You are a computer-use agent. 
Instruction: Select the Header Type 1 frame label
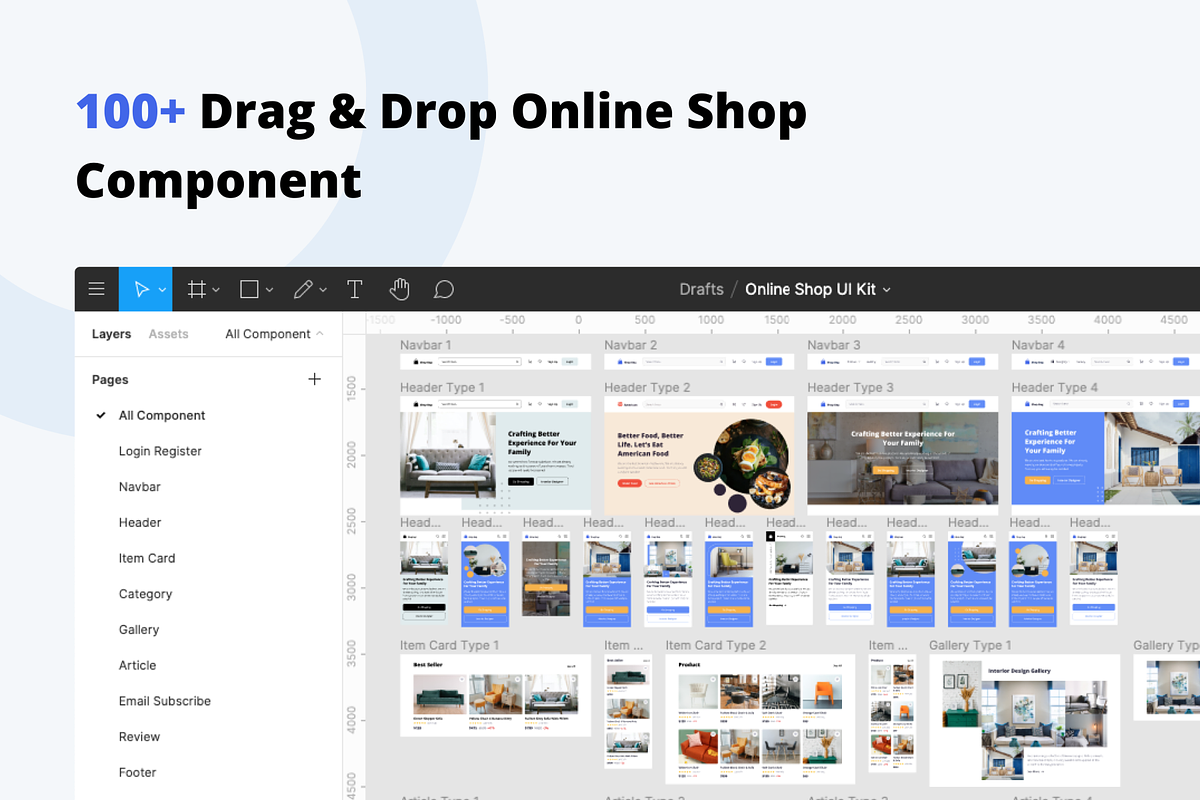point(443,387)
